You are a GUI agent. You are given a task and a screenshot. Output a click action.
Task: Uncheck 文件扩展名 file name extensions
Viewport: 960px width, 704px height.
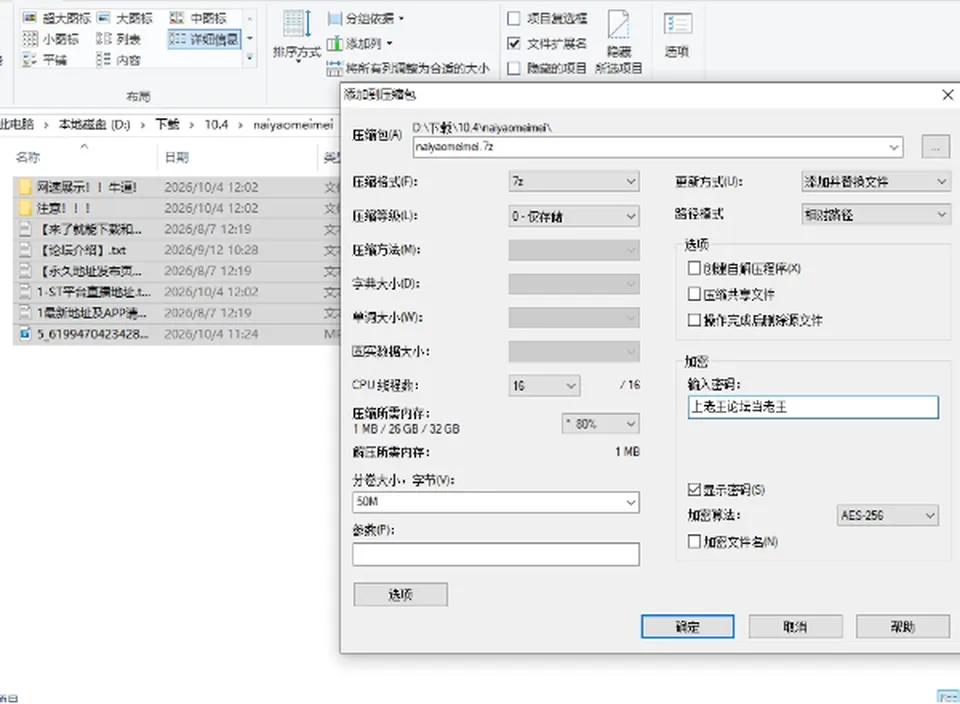click(514, 43)
